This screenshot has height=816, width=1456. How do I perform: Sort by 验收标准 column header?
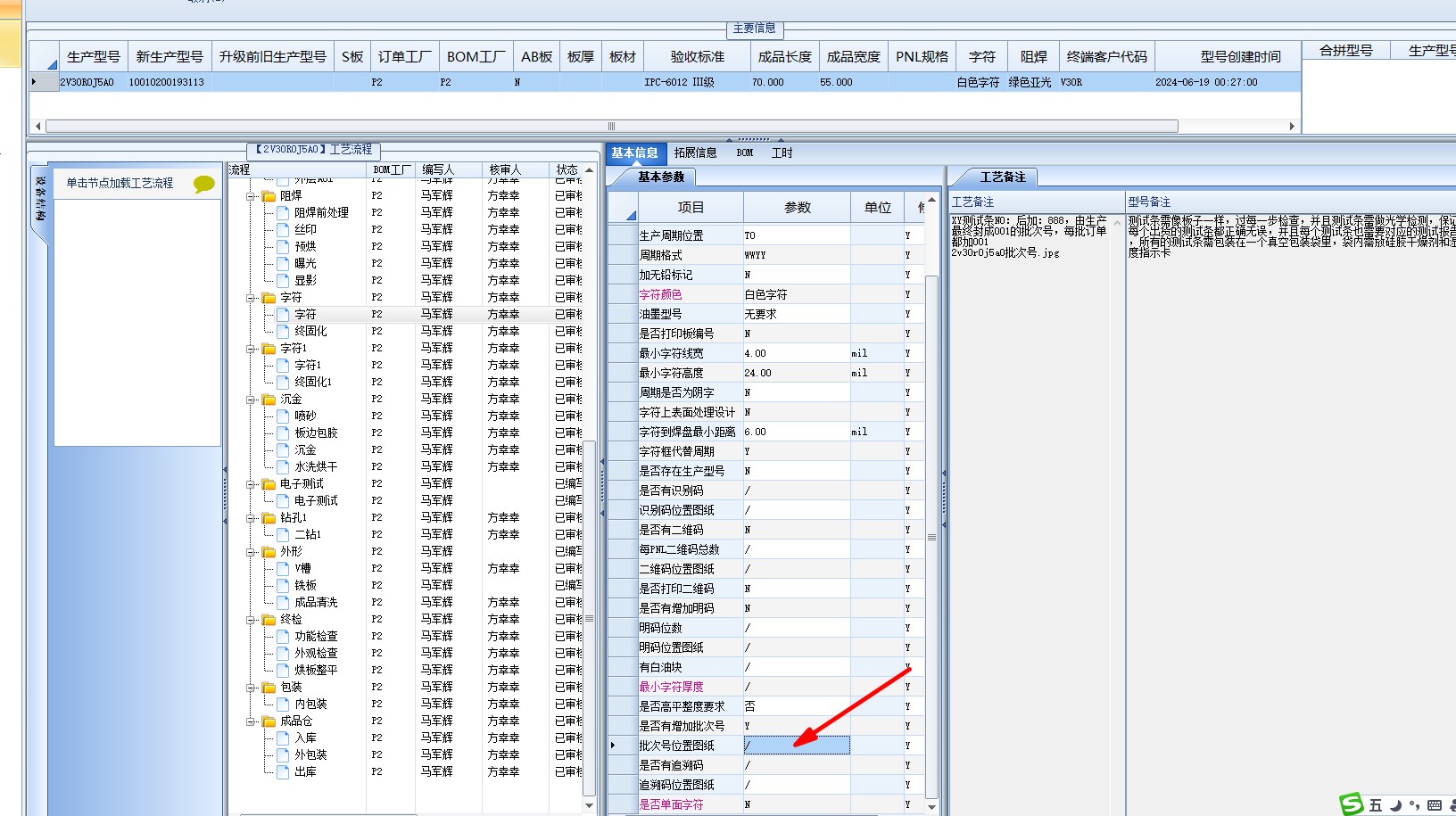click(x=698, y=57)
